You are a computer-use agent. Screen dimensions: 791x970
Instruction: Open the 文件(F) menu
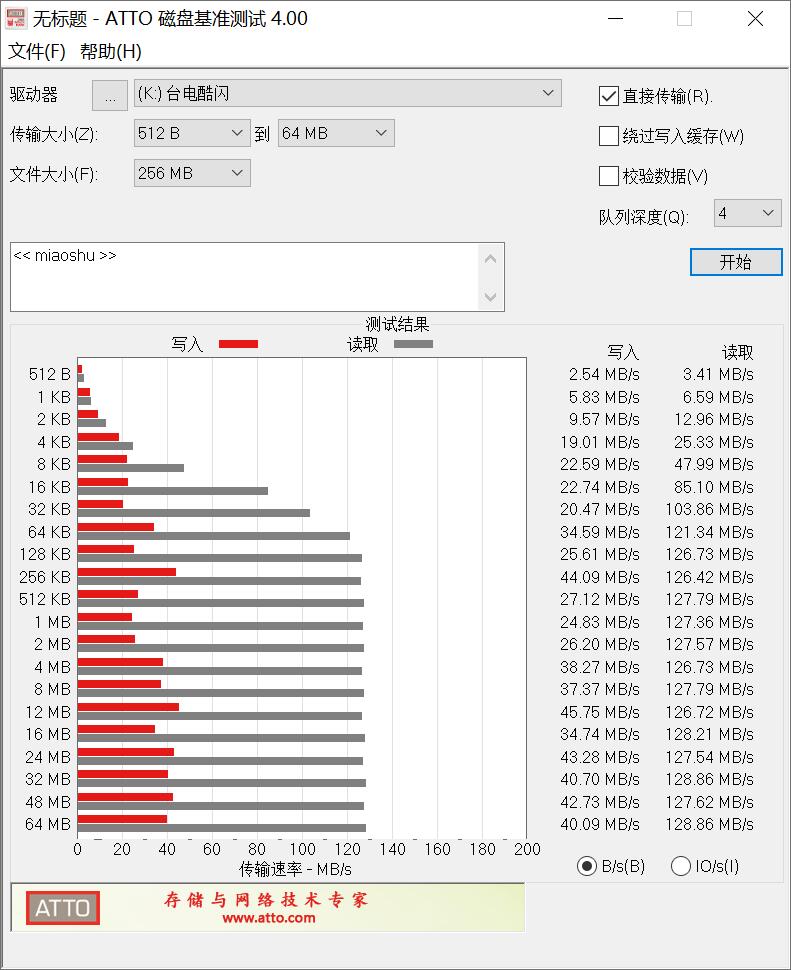tap(36, 51)
